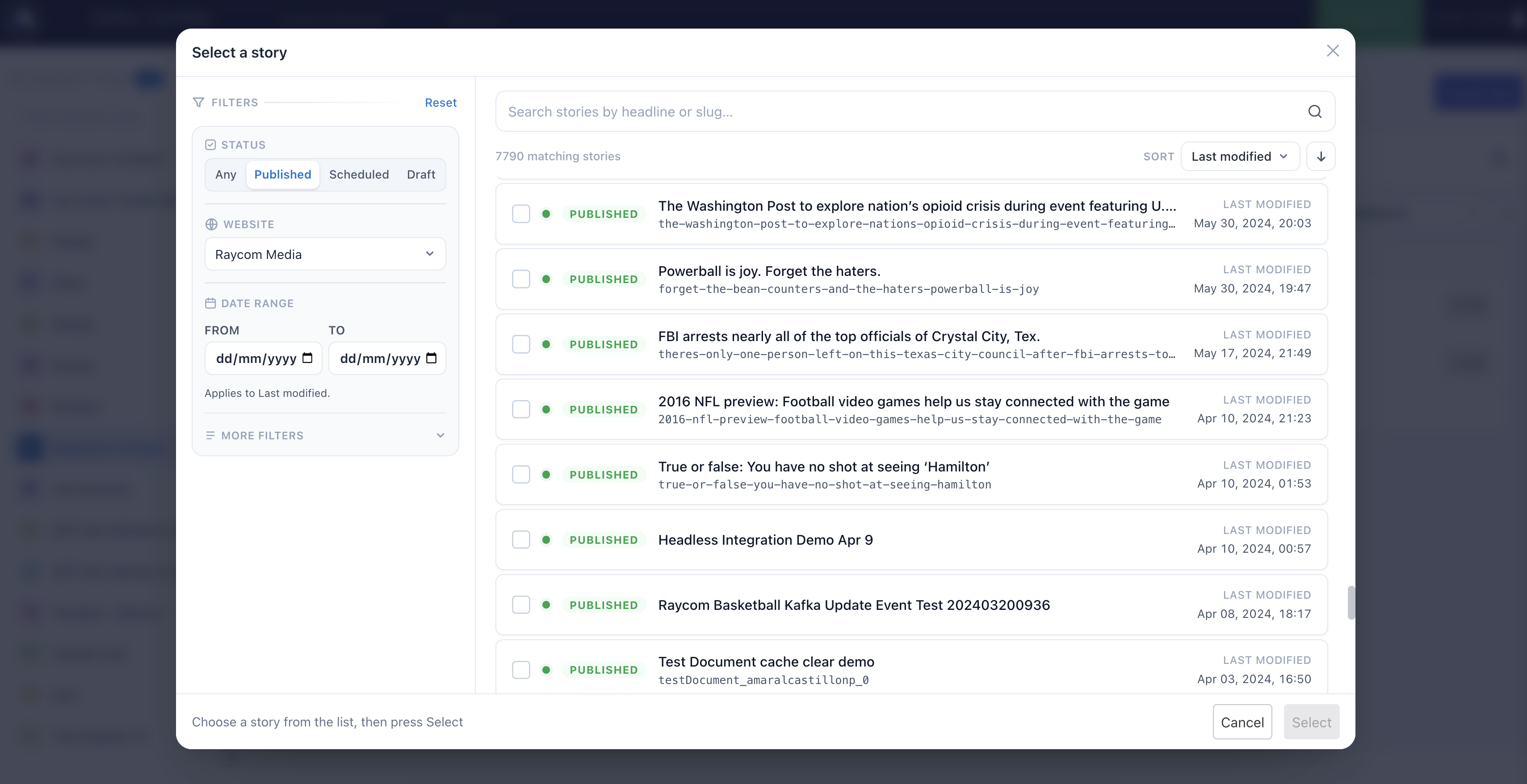
Task: Click the Reset filters link
Action: (x=440, y=103)
